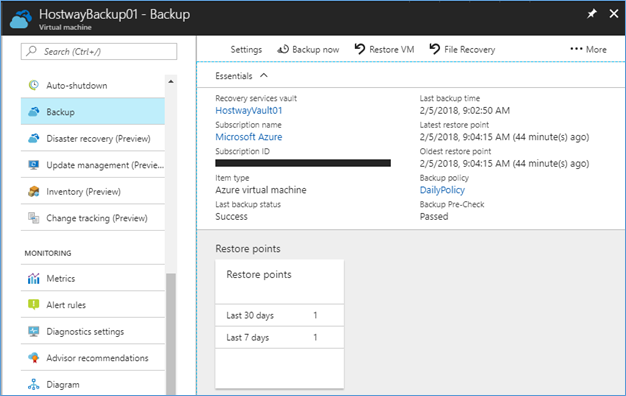
Task: Click the File Recovery arrow icon
Action: (435, 49)
